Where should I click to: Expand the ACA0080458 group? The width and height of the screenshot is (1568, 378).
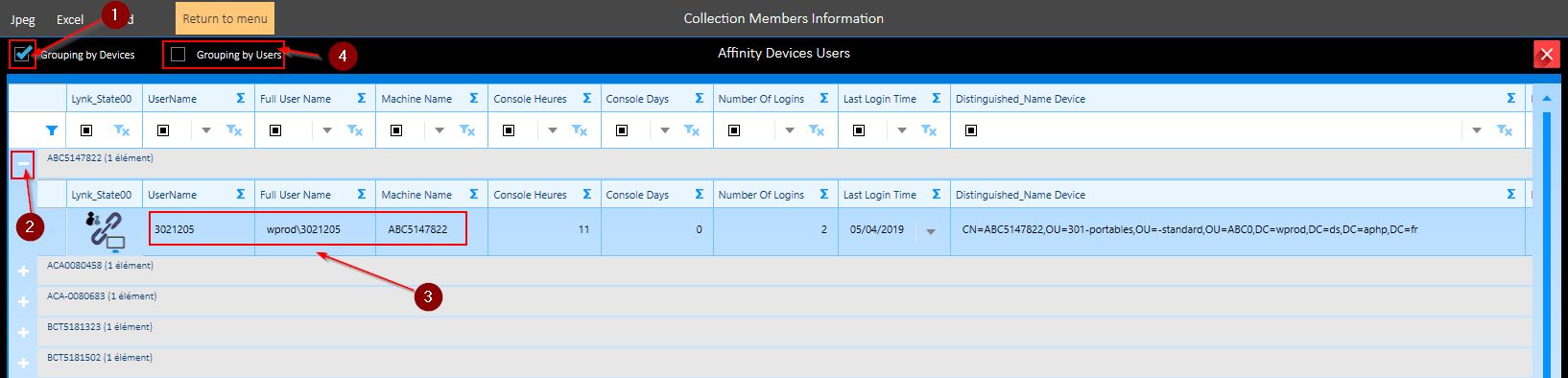click(x=23, y=272)
